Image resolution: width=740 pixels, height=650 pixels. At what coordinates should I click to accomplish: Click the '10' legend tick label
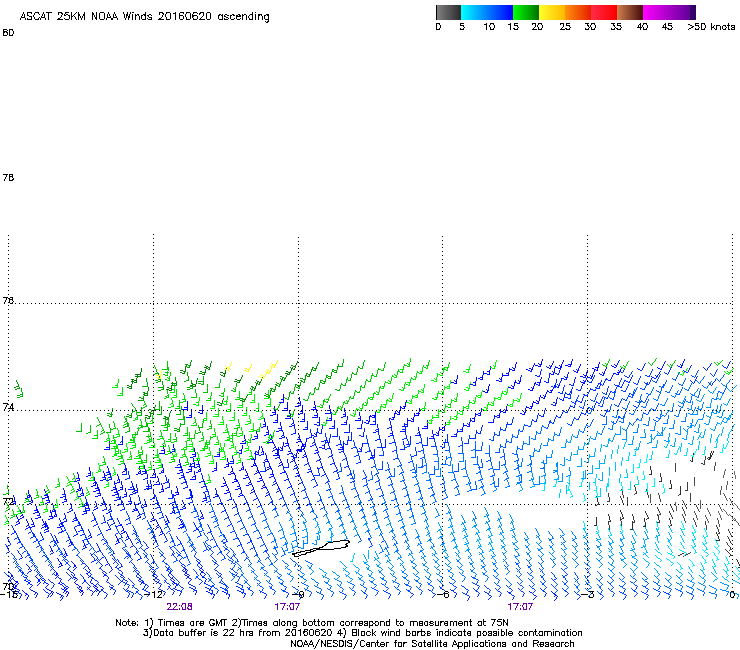click(x=489, y=27)
